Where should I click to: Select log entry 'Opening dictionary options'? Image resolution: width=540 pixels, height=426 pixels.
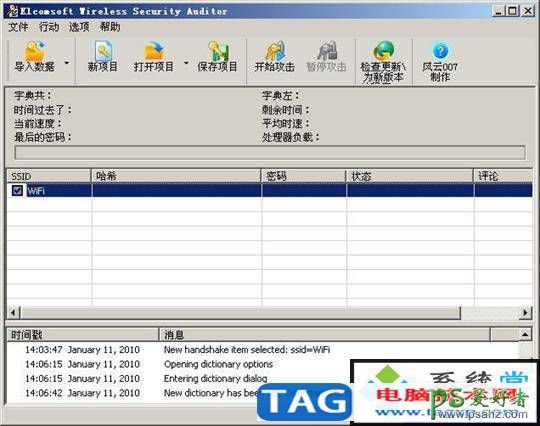(x=218, y=364)
